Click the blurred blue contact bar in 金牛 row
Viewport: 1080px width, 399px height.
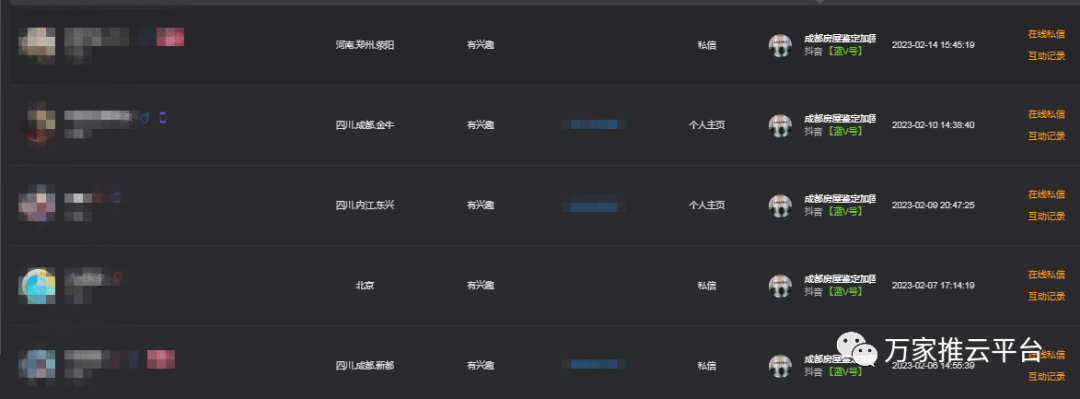pos(594,125)
